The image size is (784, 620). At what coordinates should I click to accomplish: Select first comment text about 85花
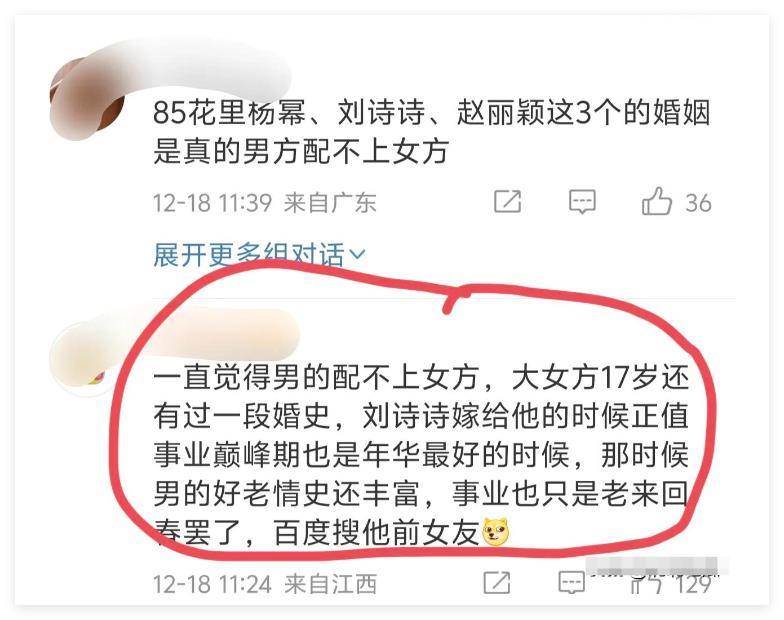(x=432, y=131)
